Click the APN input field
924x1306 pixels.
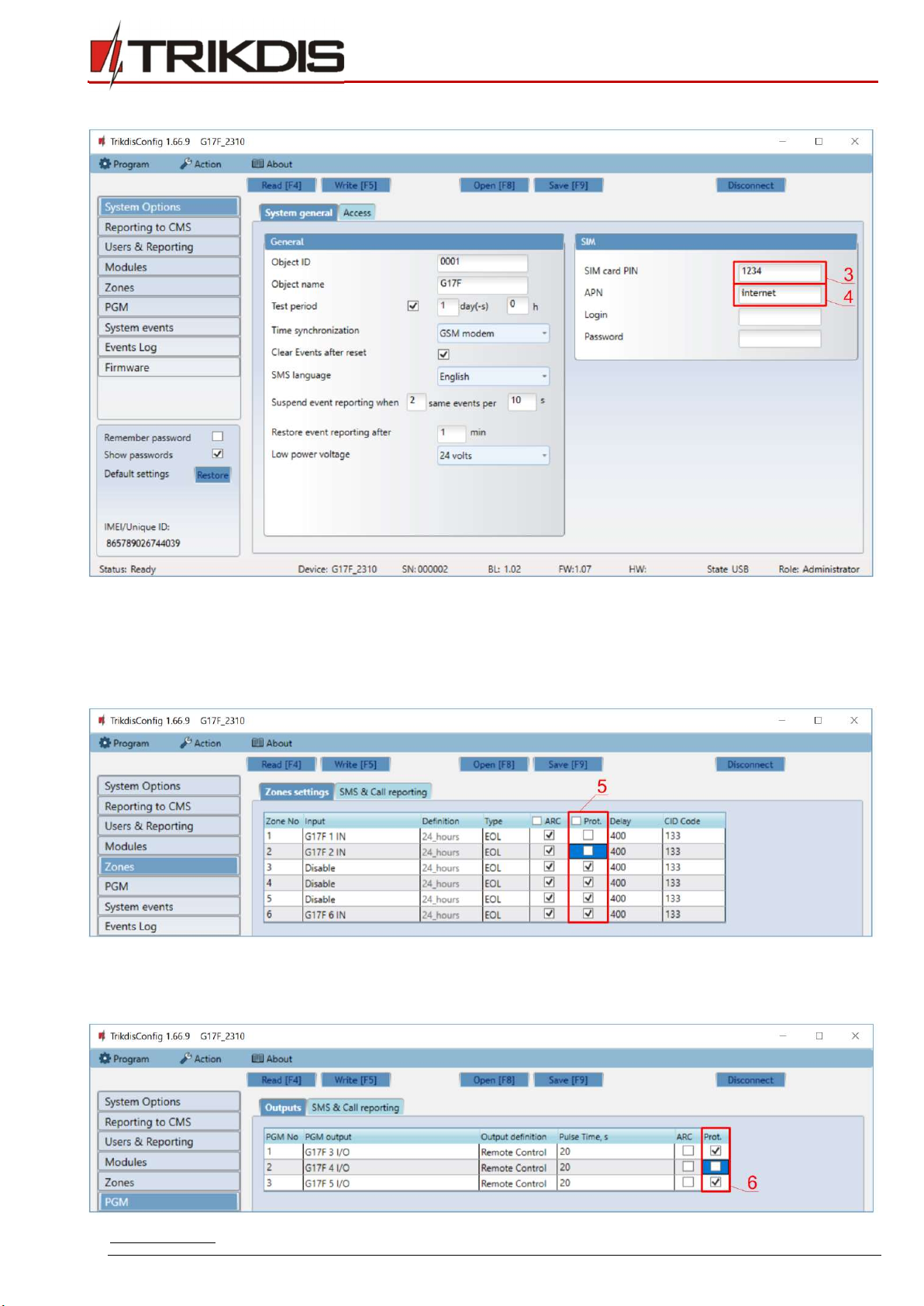click(x=779, y=294)
